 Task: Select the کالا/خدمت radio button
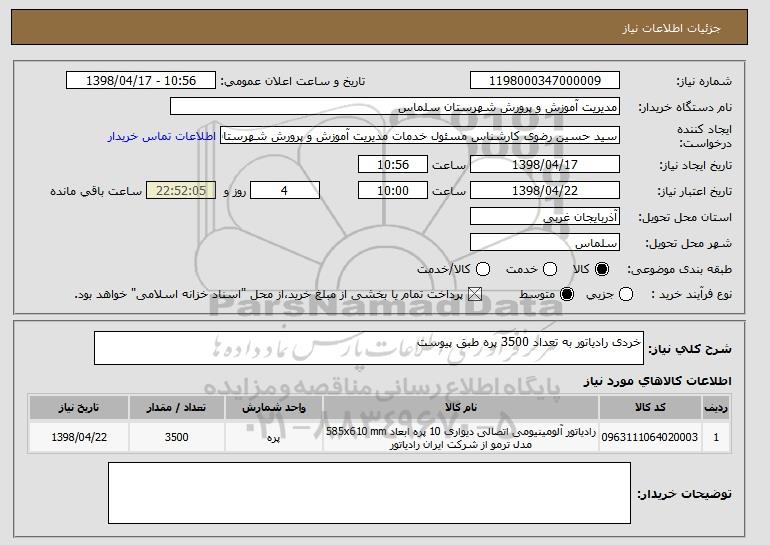coord(483,269)
